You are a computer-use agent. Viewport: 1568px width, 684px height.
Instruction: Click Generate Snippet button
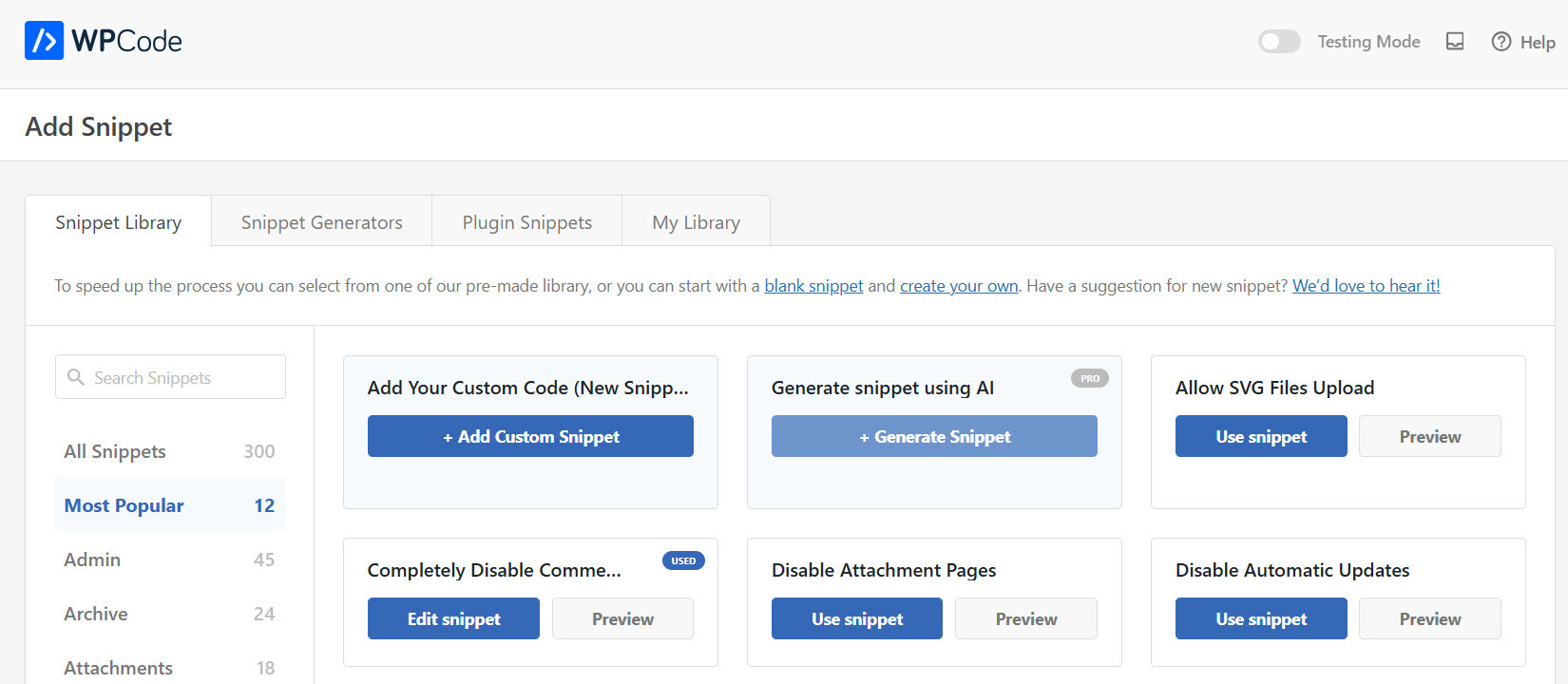[x=934, y=436]
